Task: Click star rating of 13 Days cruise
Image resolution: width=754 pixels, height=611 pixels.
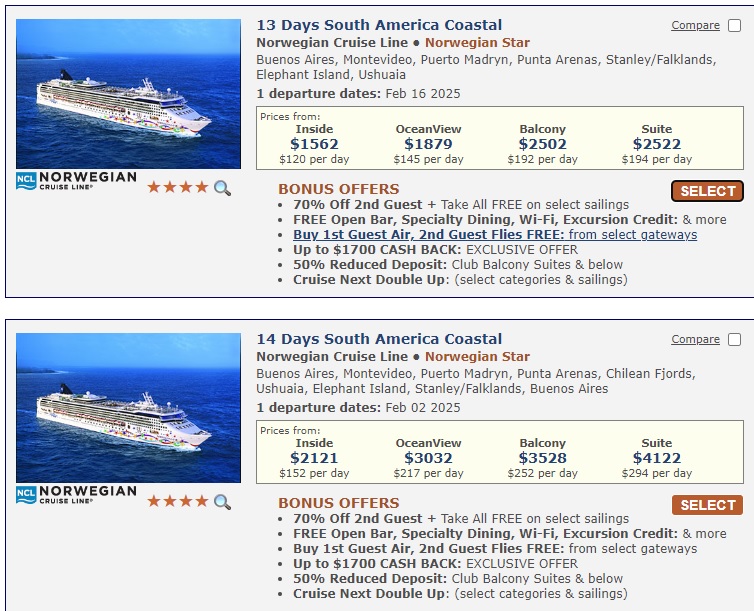Action: click(x=178, y=187)
